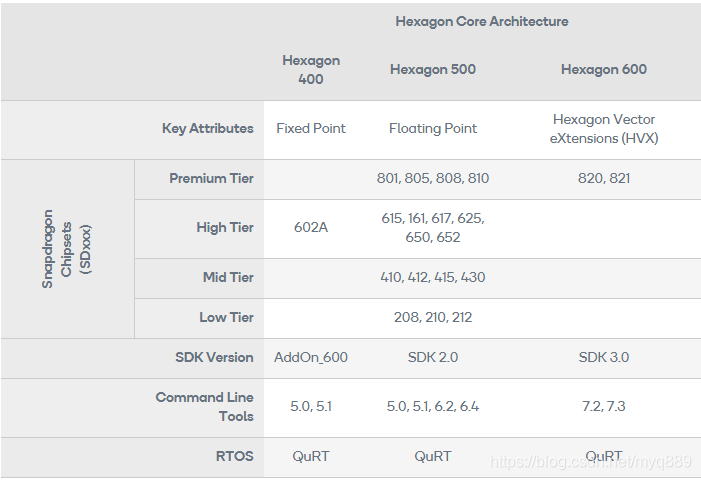Click the Key Attributes row label
The height and width of the screenshot is (480, 701).
tap(207, 128)
